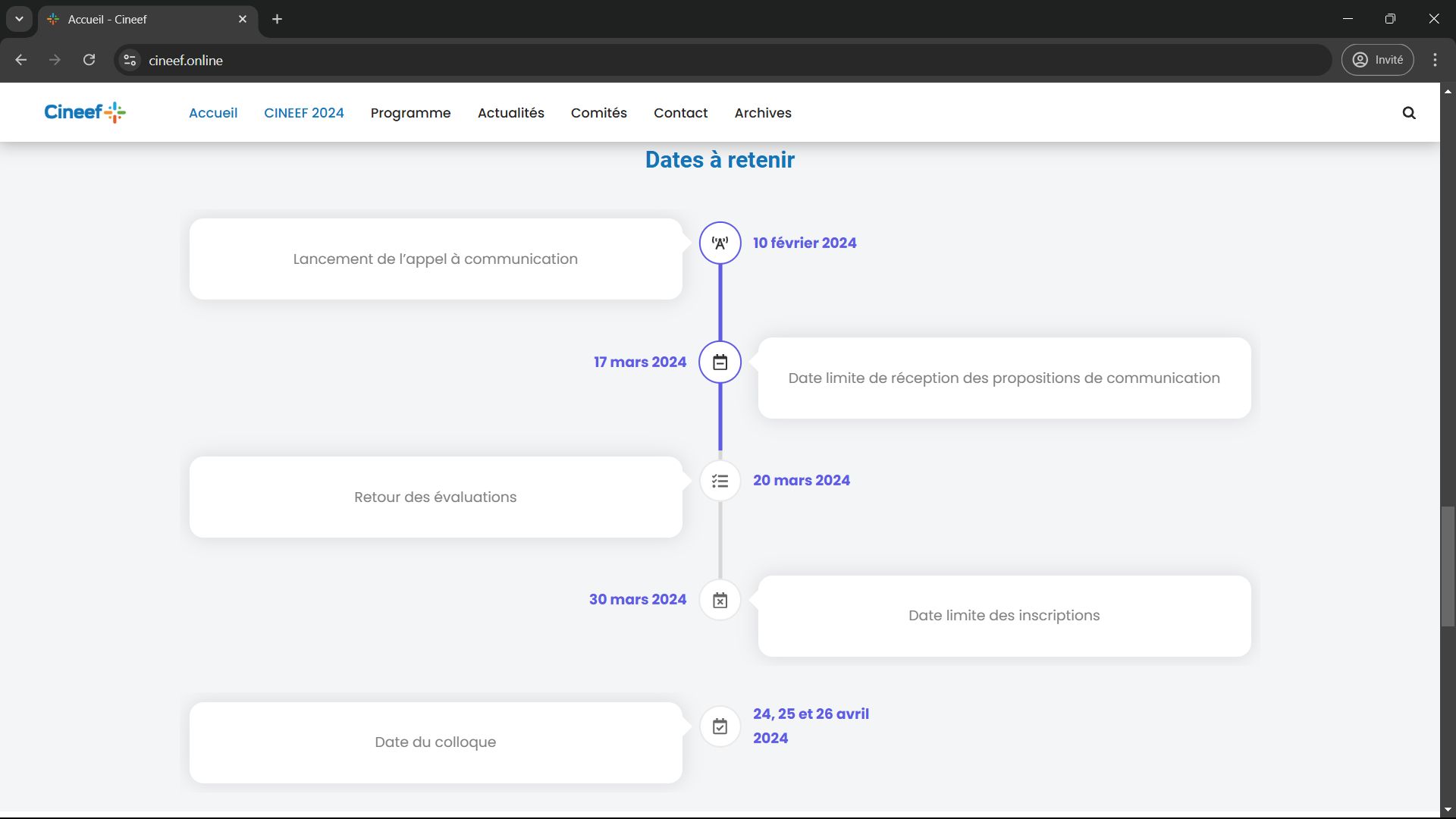Open the CINEEF 2024 menu item
The height and width of the screenshot is (819, 1456).
(x=304, y=113)
